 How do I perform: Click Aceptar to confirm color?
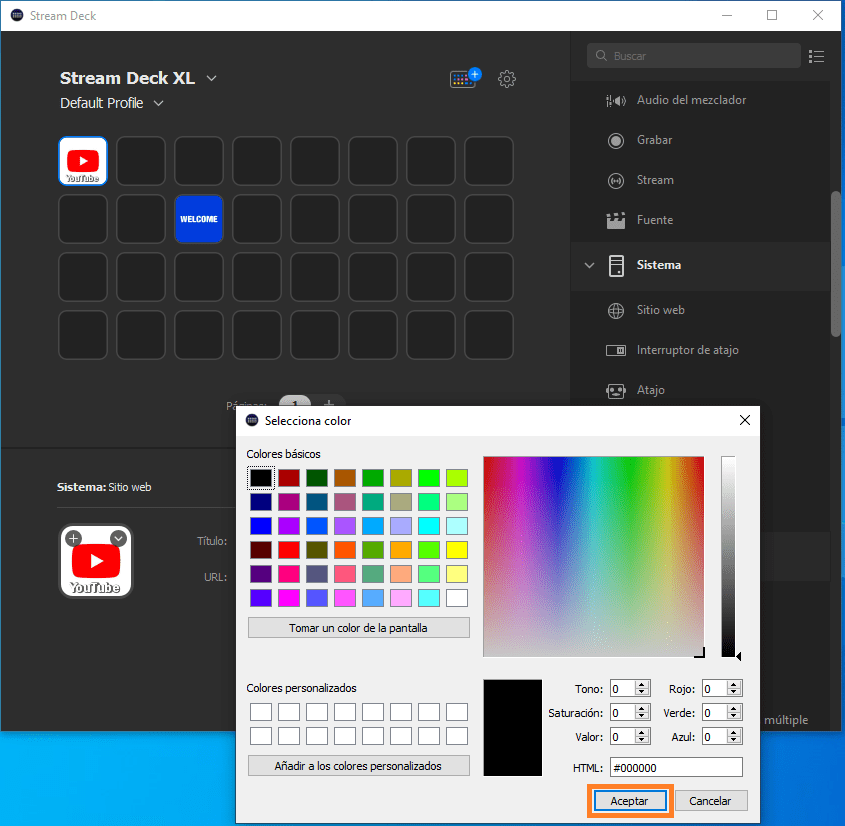pos(629,801)
